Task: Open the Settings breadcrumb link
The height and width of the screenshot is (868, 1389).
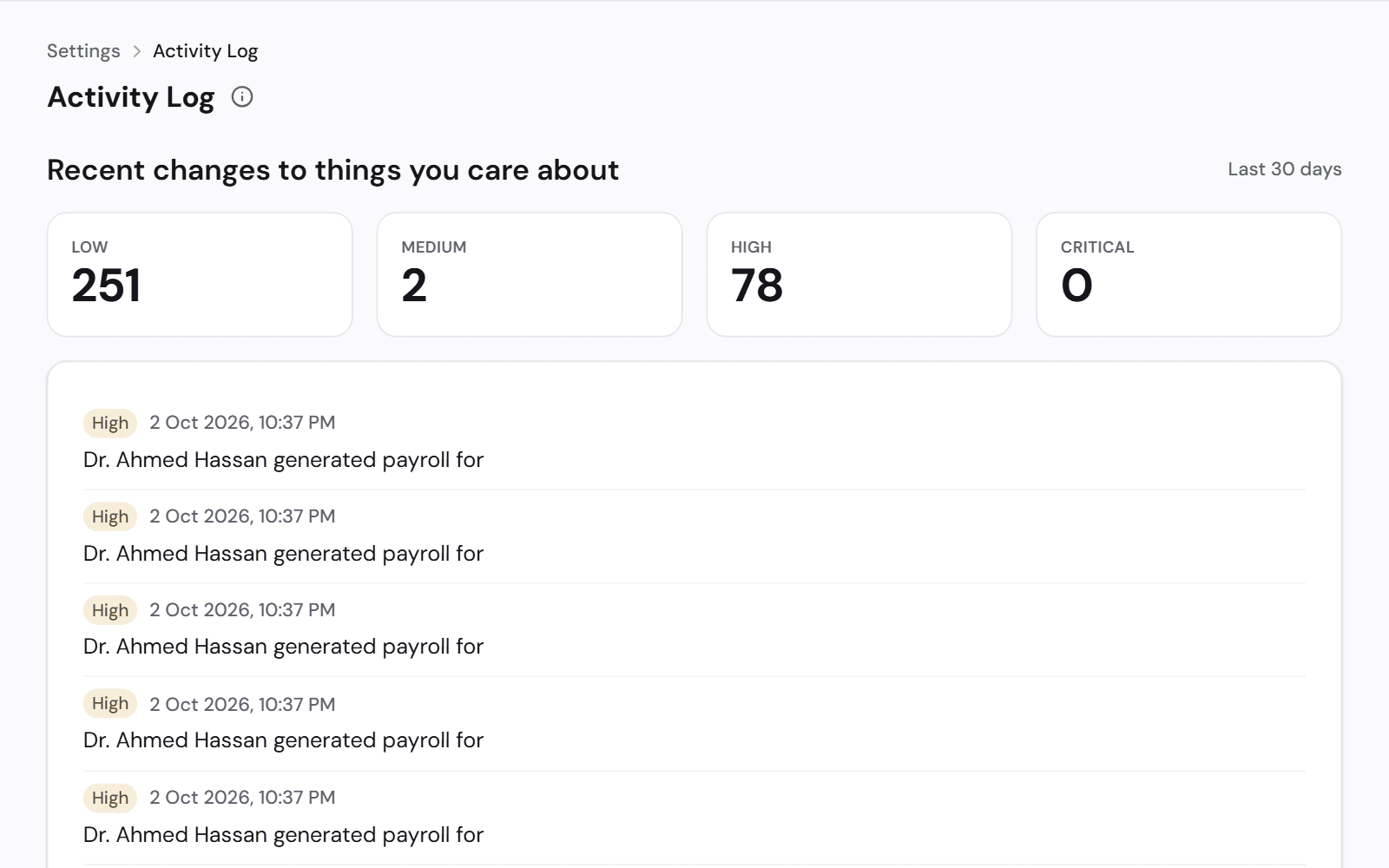Action: coord(83,51)
